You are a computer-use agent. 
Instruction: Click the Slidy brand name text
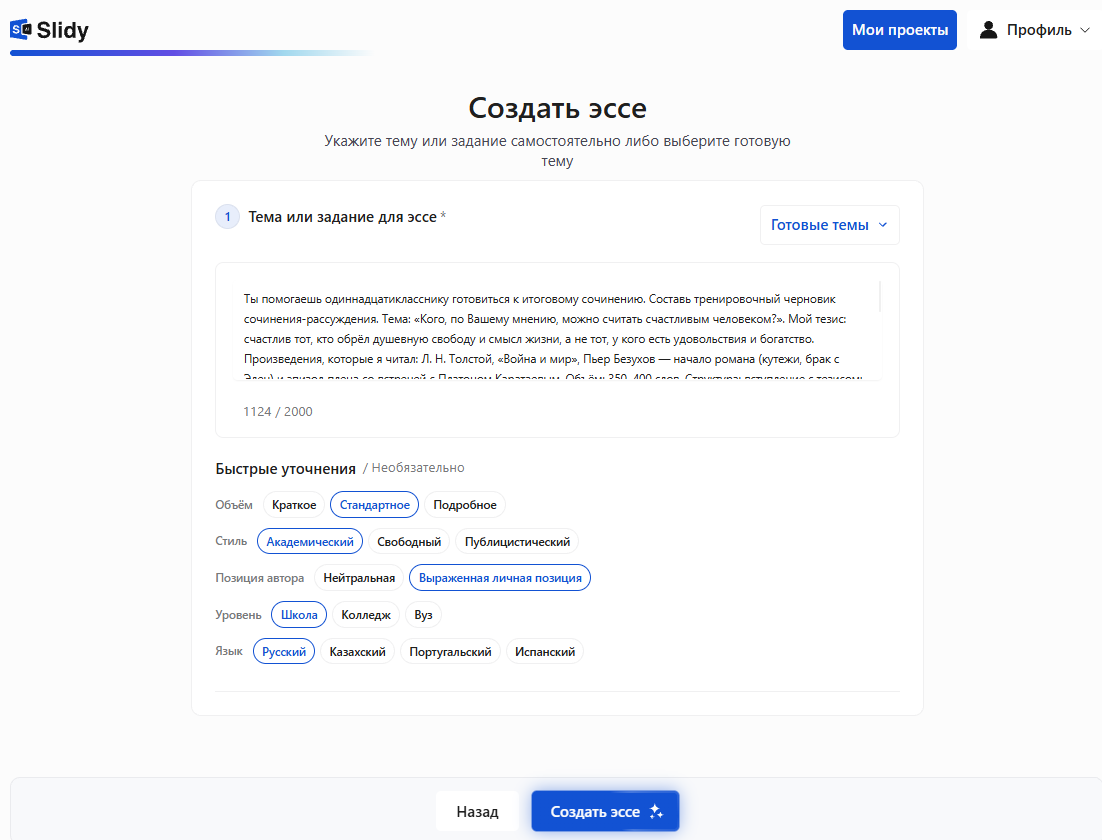pyautogui.click(x=63, y=30)
